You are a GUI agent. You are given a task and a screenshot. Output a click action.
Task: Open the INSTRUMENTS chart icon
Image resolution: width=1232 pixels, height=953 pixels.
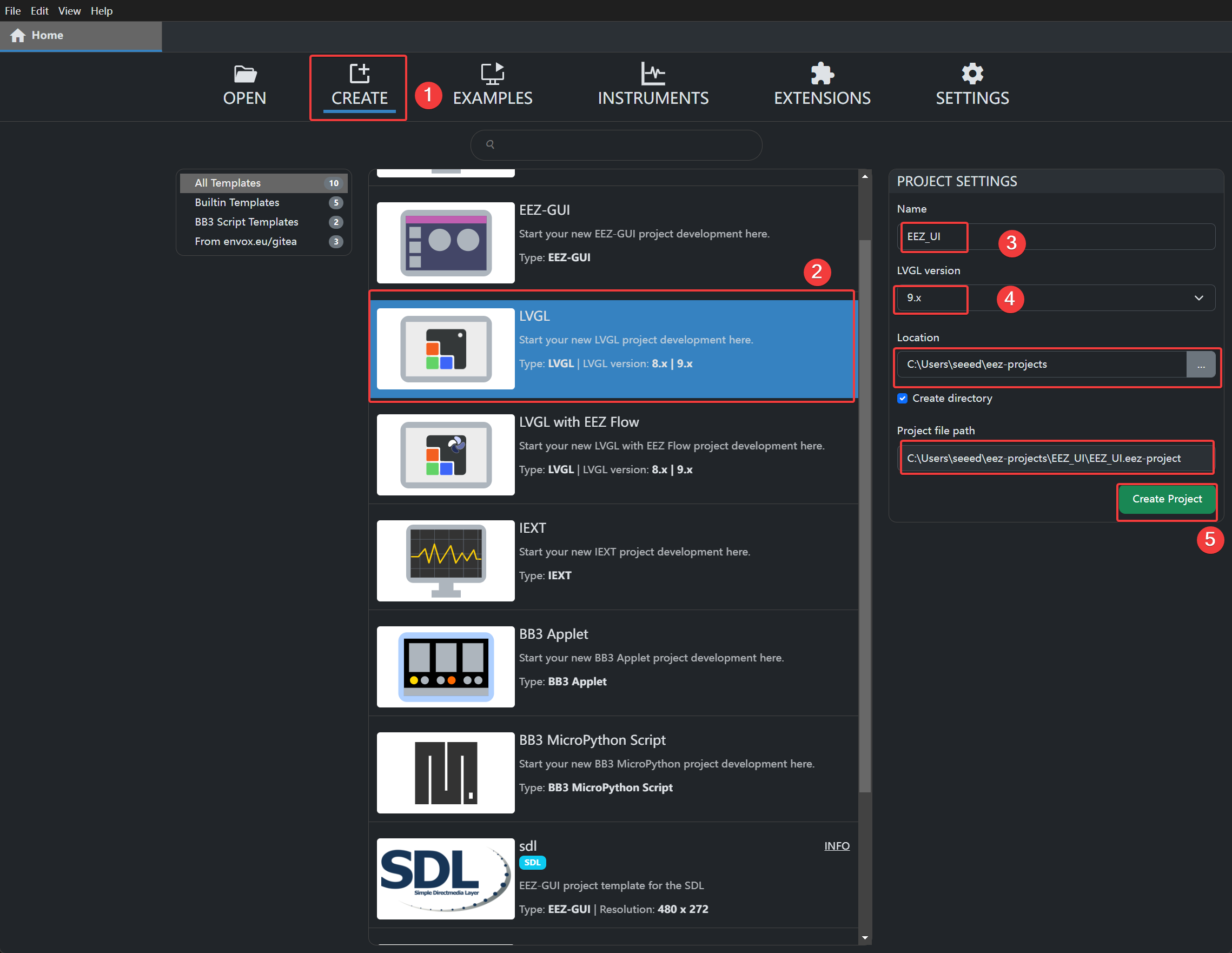click(653, 74)
